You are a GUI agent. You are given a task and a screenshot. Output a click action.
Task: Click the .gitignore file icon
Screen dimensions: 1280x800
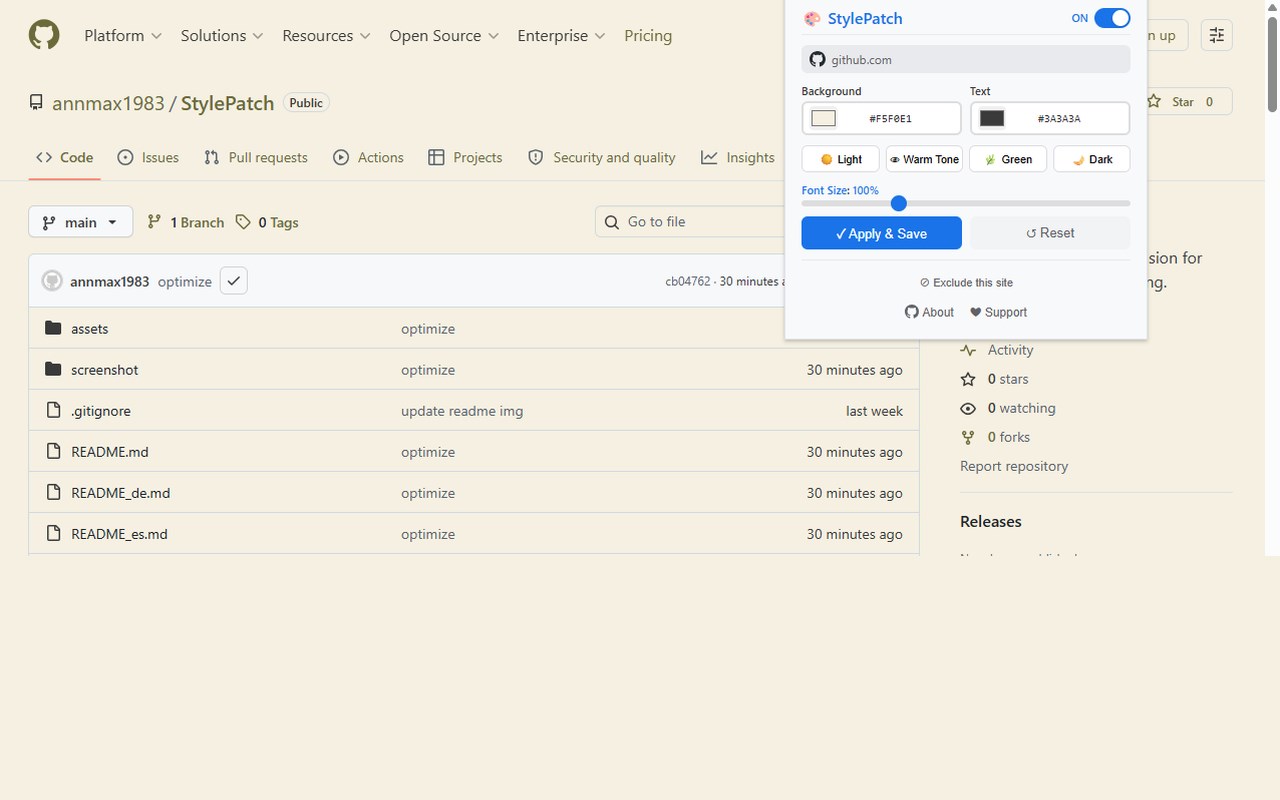[x=53, y=410]
